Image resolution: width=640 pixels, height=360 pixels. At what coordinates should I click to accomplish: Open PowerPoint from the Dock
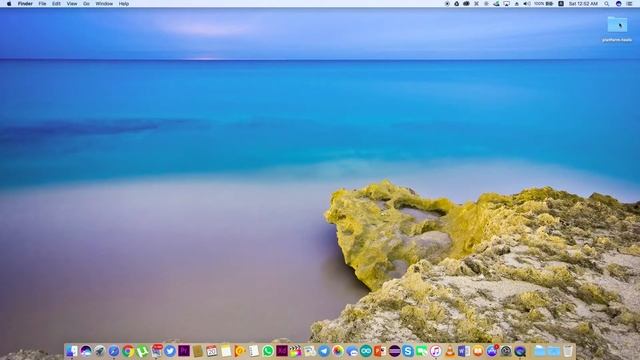point(380,351)
